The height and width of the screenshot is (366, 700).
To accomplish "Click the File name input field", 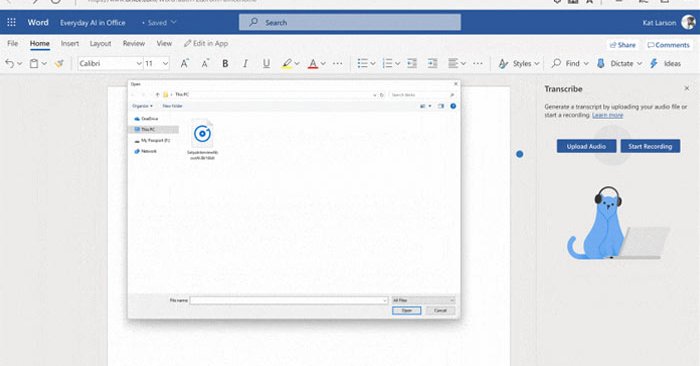I will 288,300.
